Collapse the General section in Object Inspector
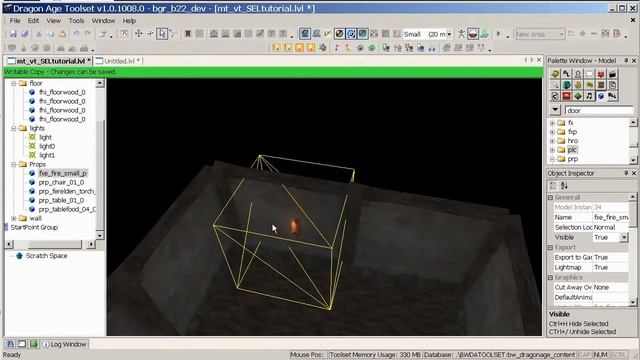This screenshot has width=640, height=360. pyautogui.click(x=550, y=197)
